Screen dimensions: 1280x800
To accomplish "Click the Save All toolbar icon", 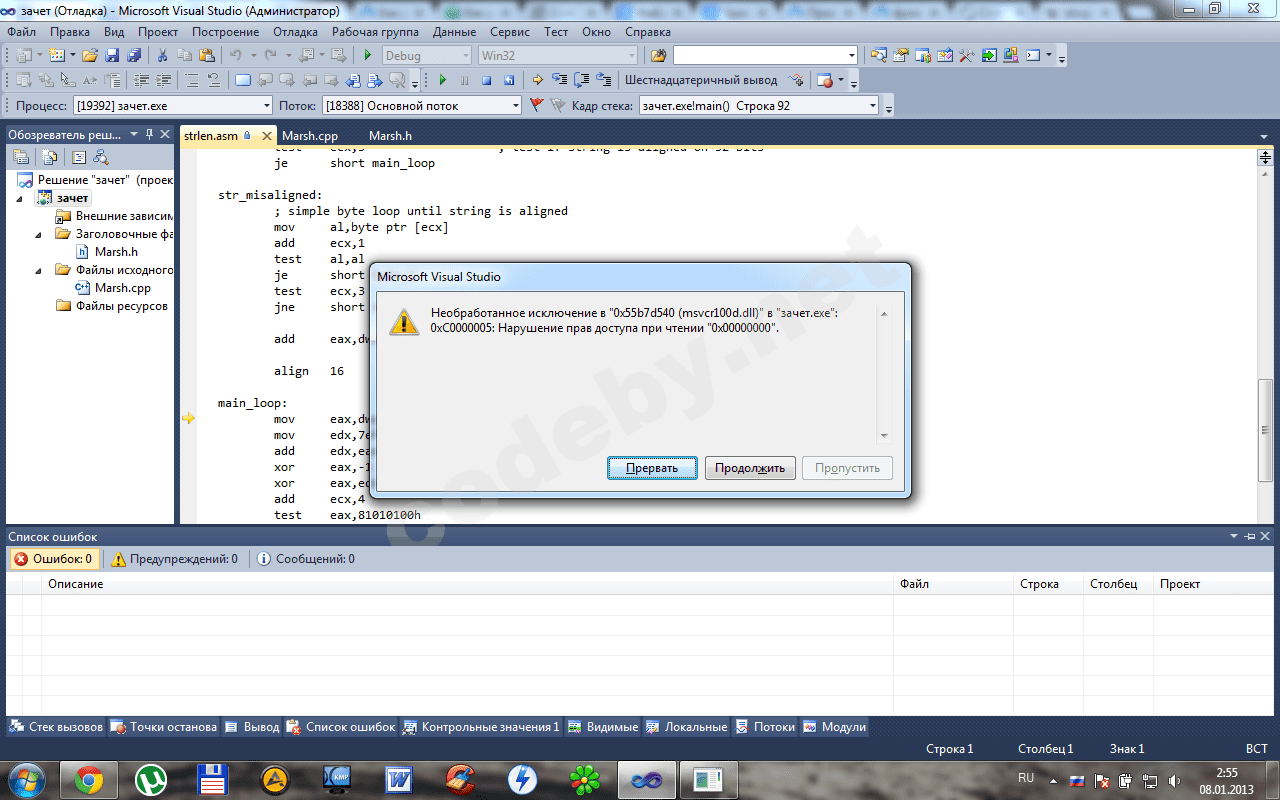I will 132,56.
